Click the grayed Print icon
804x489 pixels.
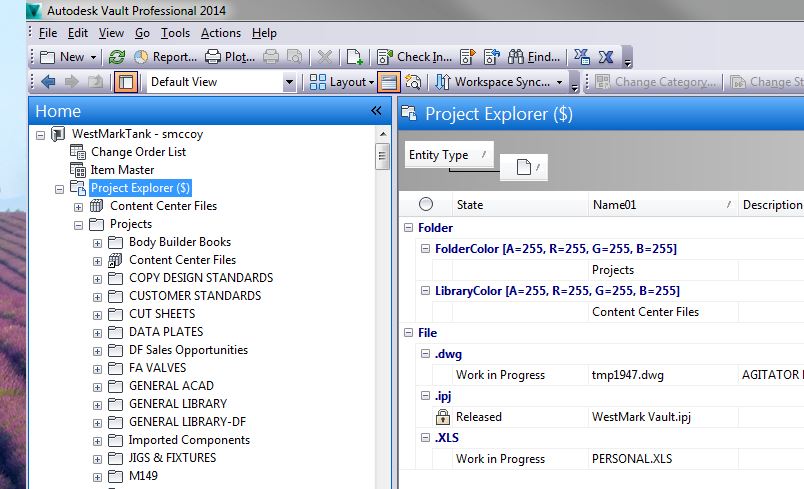pos(271,57)
